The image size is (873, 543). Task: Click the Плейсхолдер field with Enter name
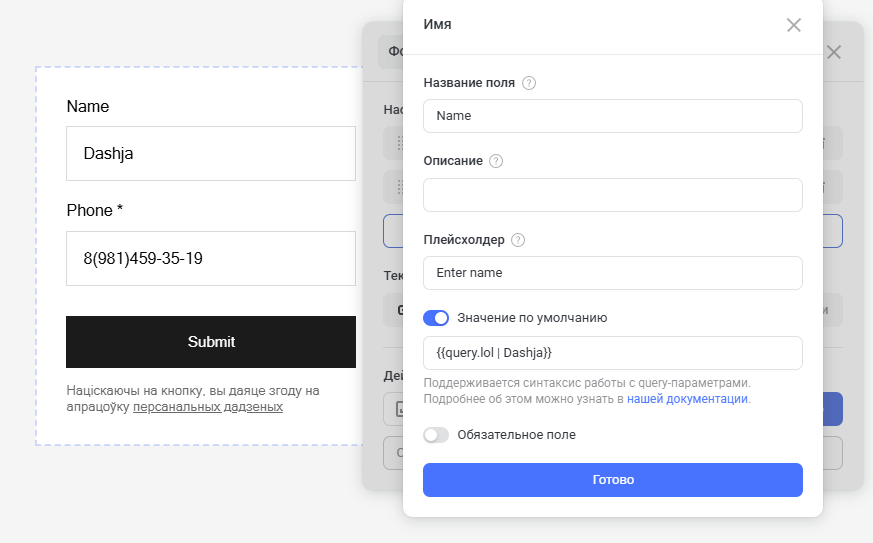click(x=612, y=273)
